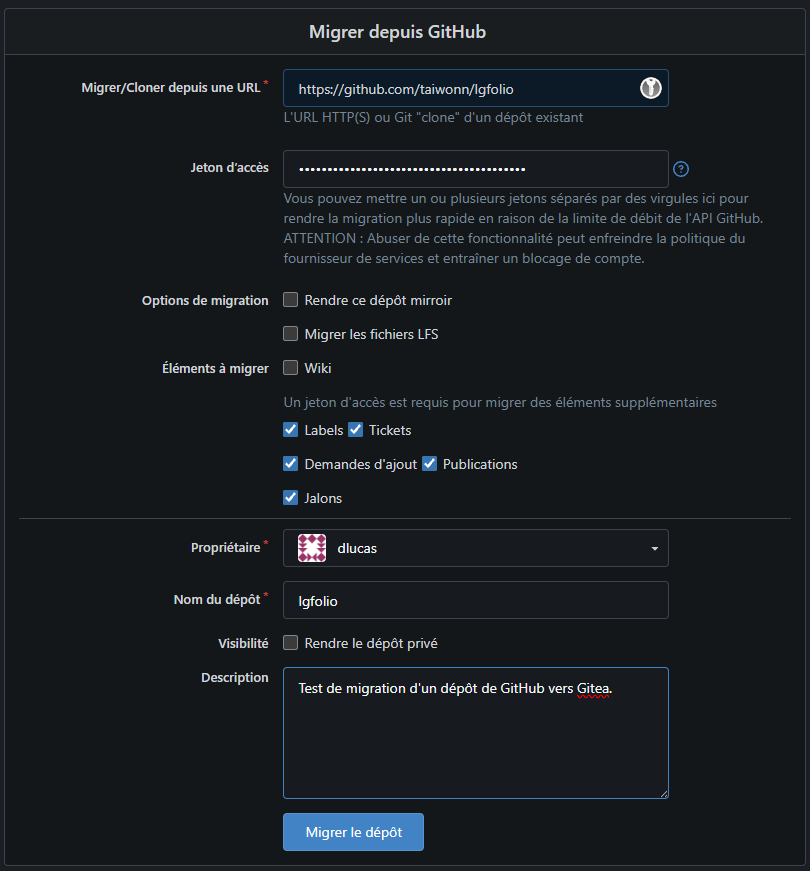Screen dimensions: 810x871
Task: Uncheck the Tickets checkbox
Action: (x=356, y=430)
